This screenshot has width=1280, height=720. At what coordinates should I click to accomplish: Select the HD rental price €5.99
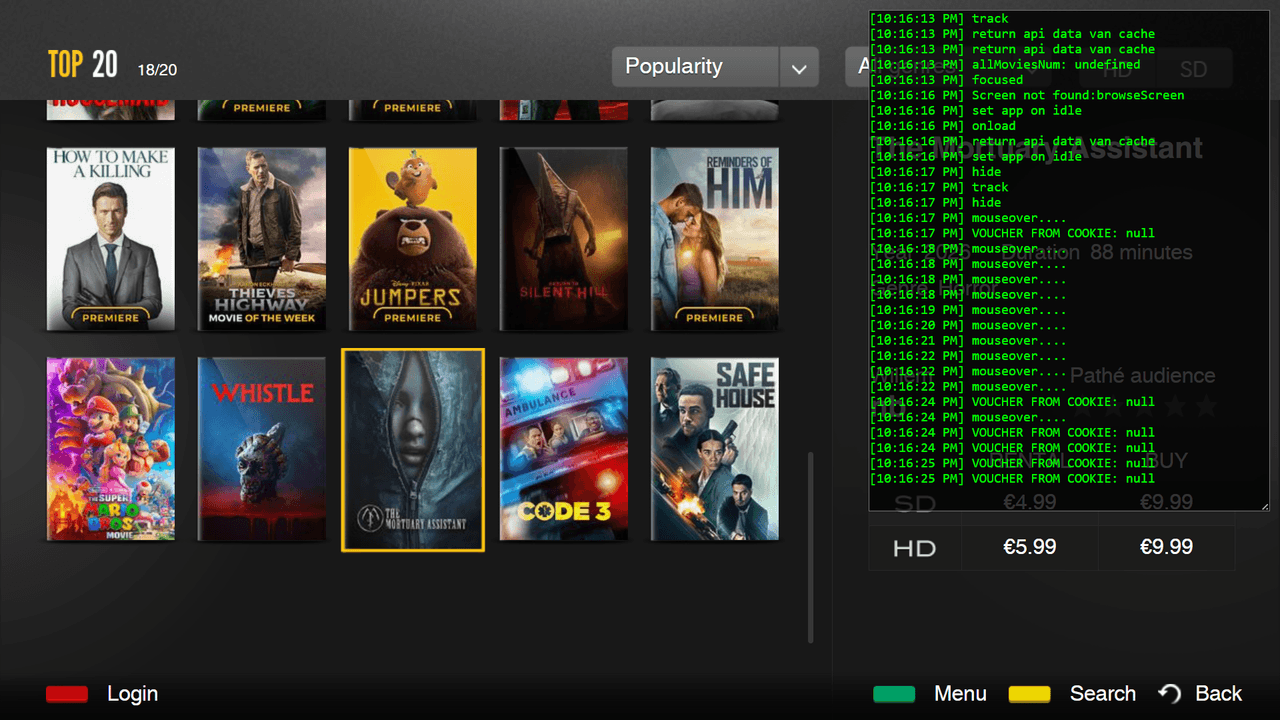point(1030,547)
